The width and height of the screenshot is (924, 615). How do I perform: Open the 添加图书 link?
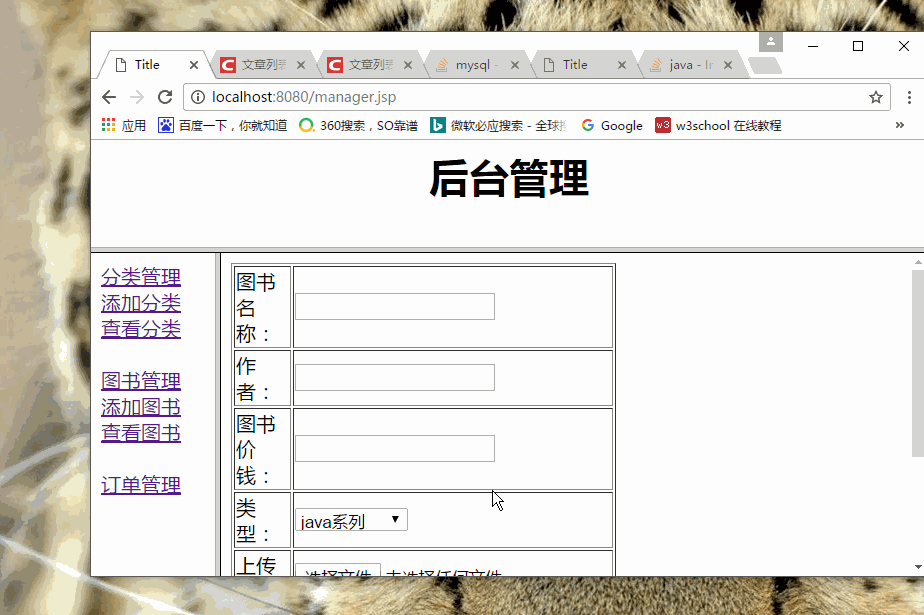pos(140,407)
